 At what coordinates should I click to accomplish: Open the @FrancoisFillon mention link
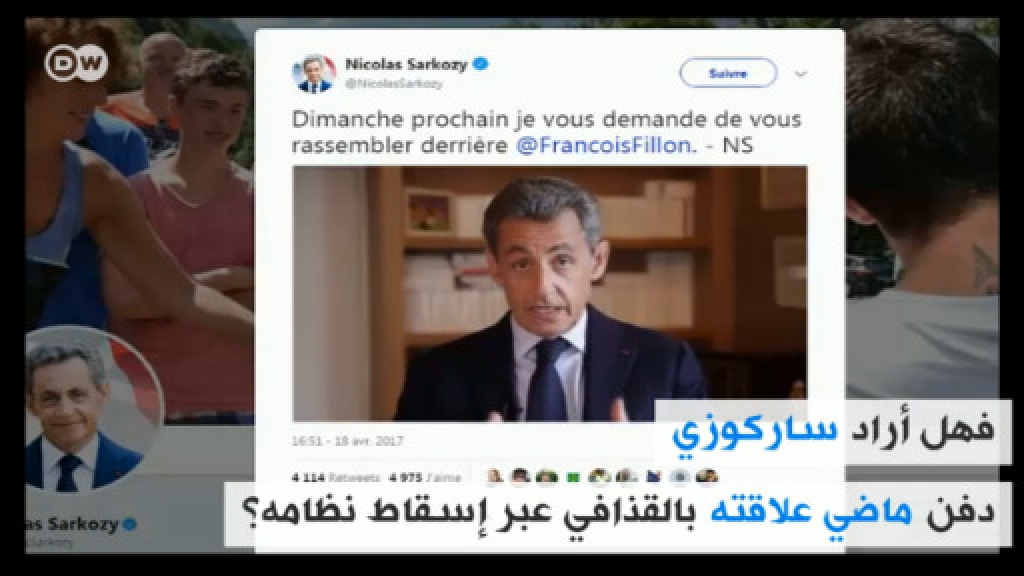(603, 145)
